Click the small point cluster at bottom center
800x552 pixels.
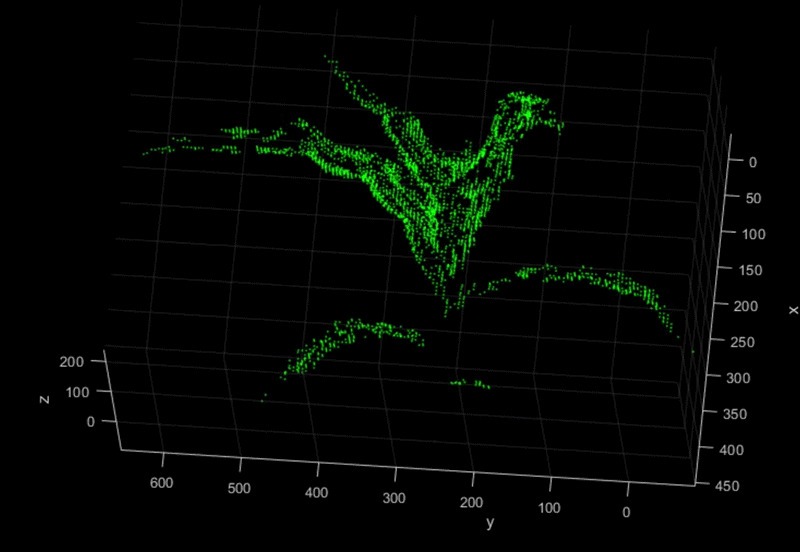click(470, 383)
